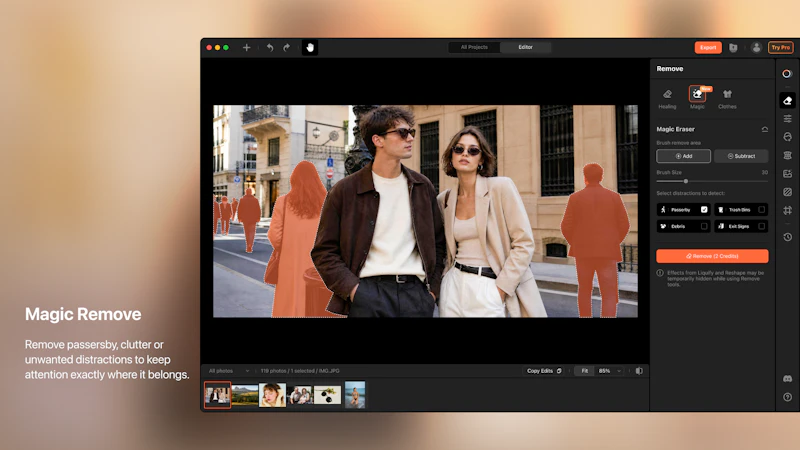Activate the hand pan tool
This screenshot has width=800, height=450.
(x=310, y=47)
